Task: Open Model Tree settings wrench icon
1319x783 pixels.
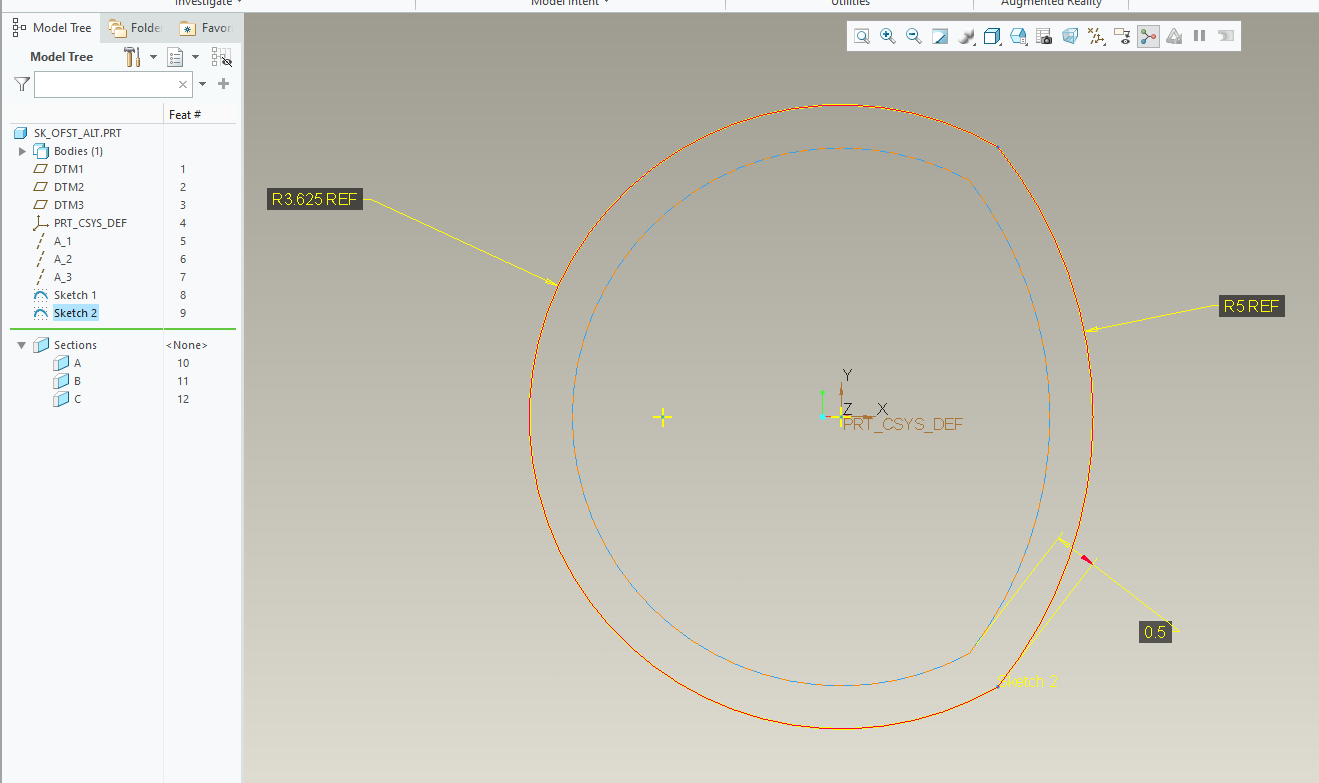Action: [132, 56]
